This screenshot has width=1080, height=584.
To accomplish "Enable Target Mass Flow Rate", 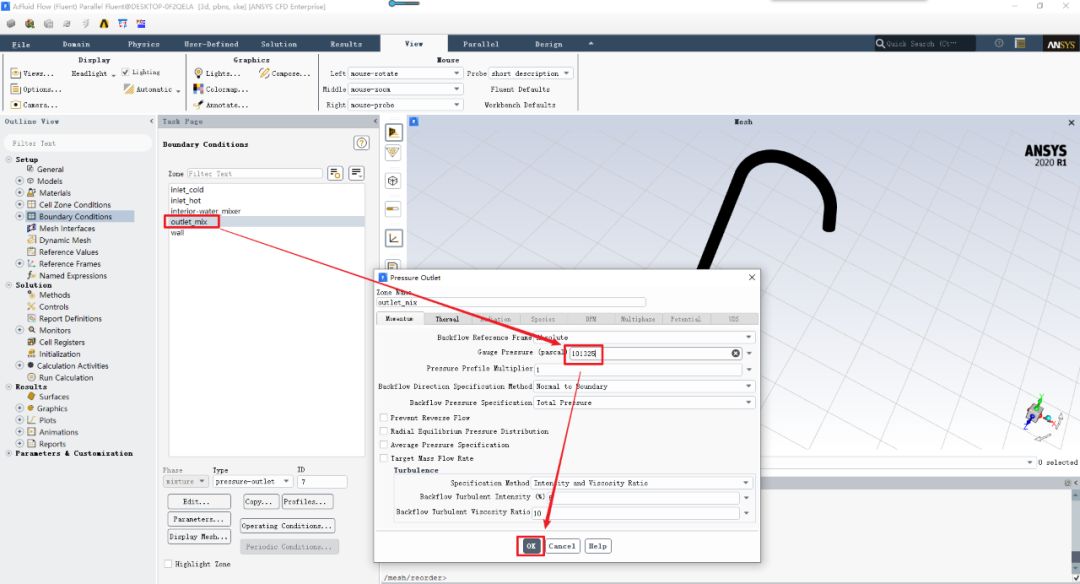I will click(x=384, y=458).
